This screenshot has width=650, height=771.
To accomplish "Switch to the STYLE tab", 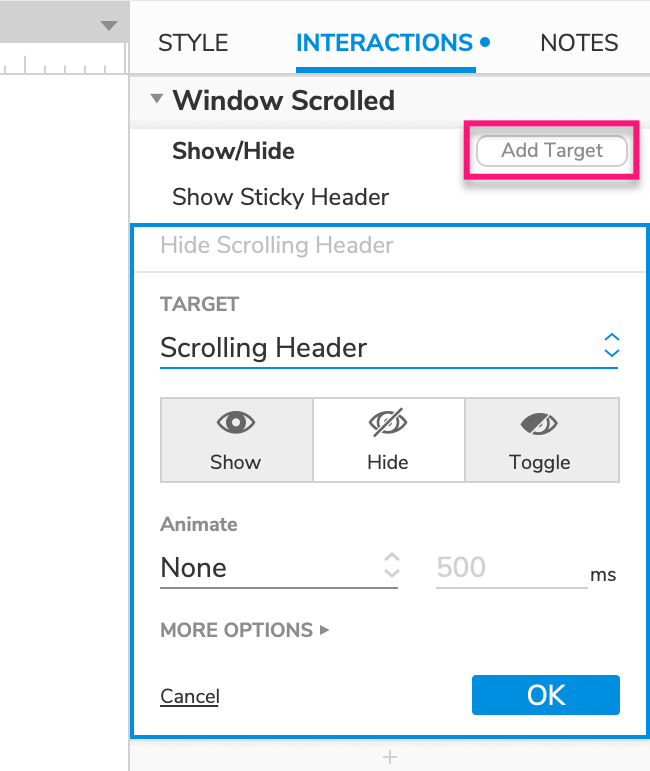I will pyautogui.click(x=193, y=43).
